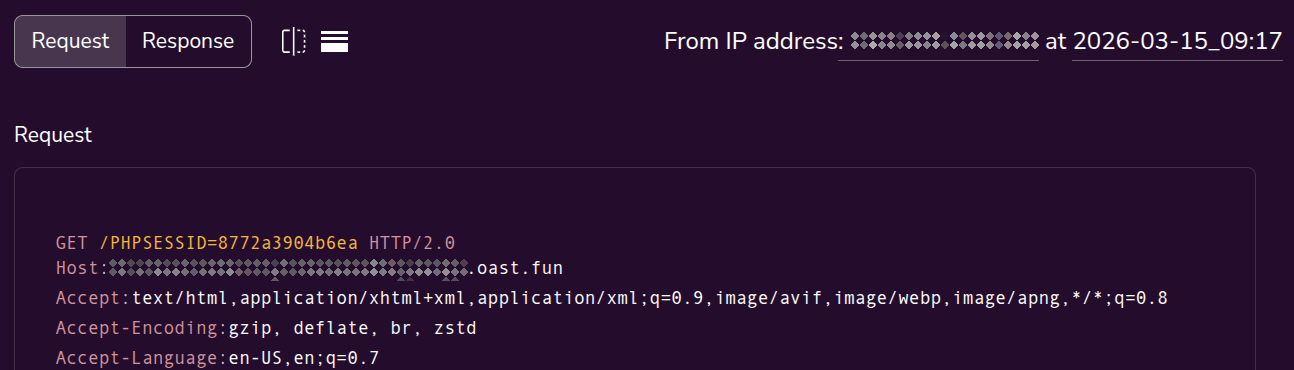This screenshot has height=370, width=1294.
Task: Click the gzip, deflate, br, zstd value
Action: [x=353, y=328]
